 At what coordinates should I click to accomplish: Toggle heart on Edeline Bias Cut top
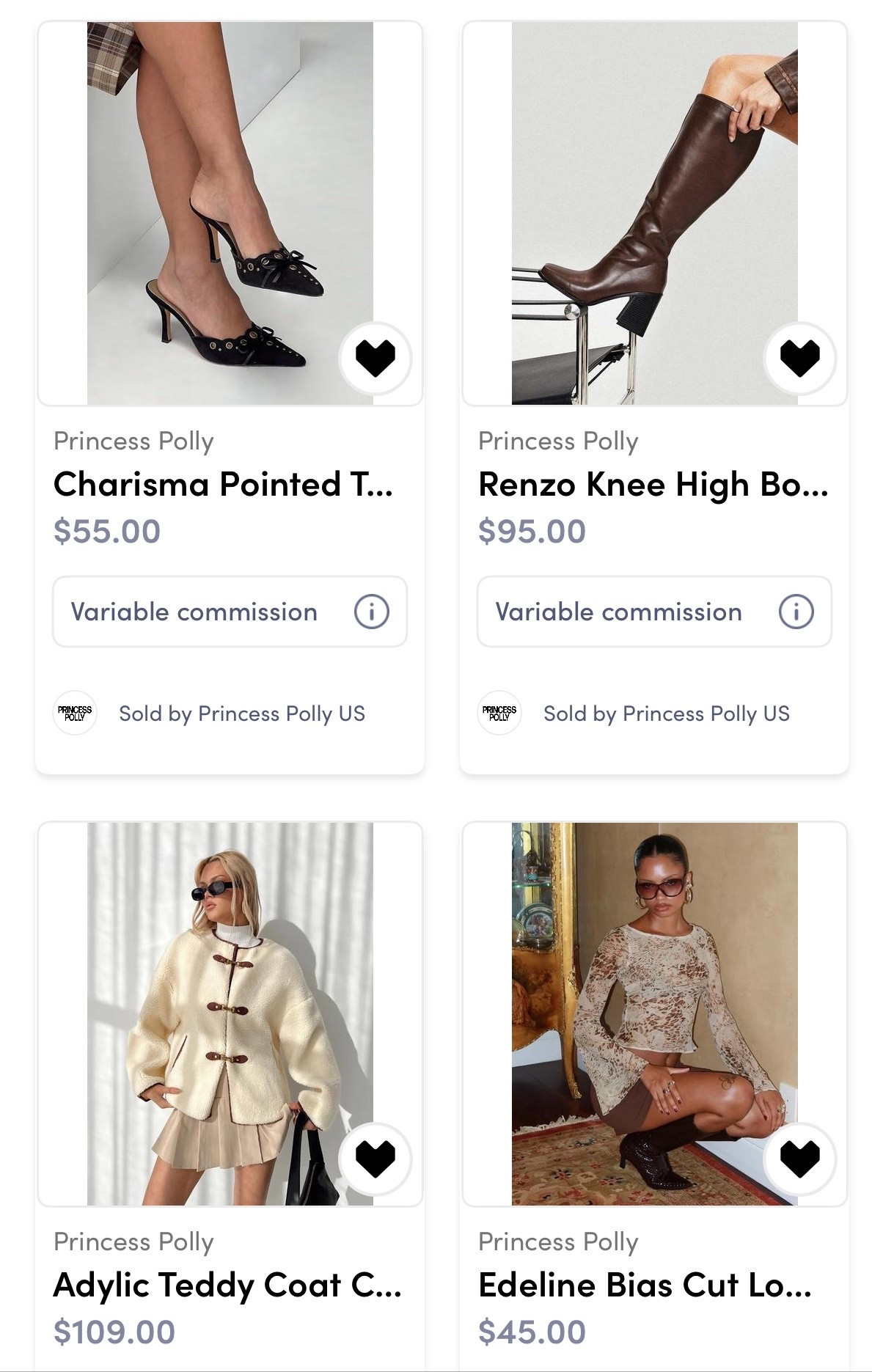(799, 1159)
